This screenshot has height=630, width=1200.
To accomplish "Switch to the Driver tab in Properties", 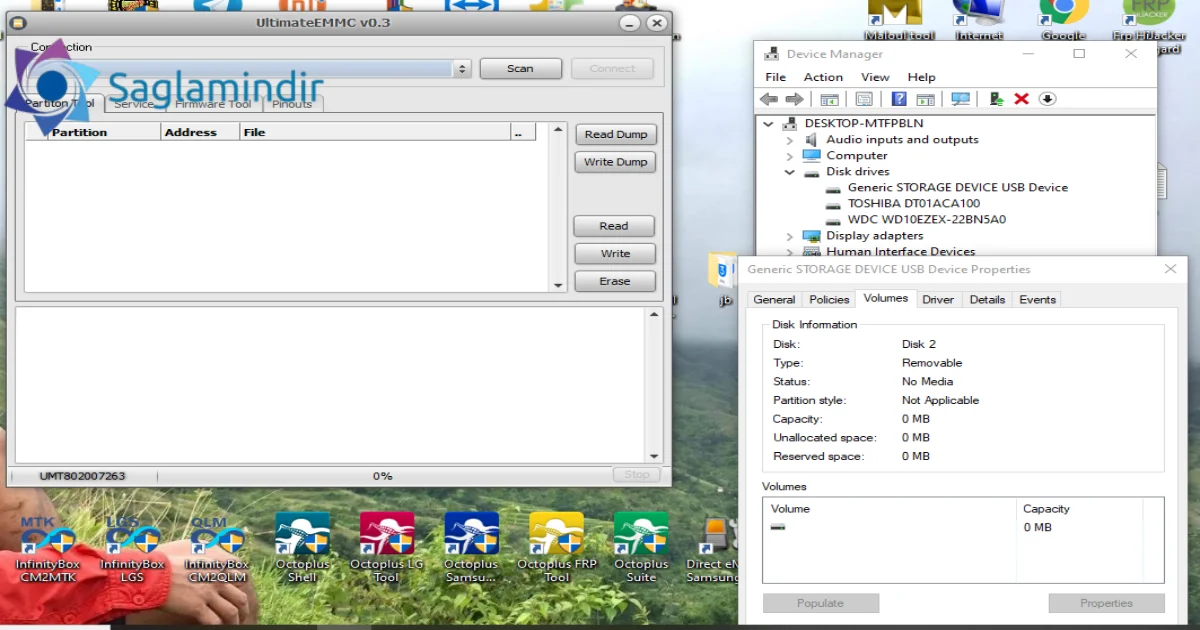I will tap(938, 300).
